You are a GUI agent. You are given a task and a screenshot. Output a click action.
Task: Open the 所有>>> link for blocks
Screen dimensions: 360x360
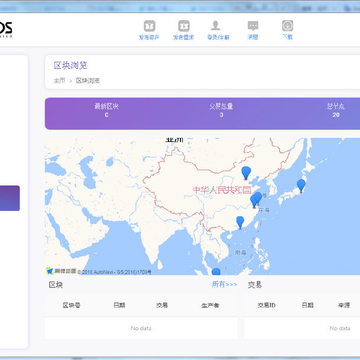coord(224,284)
